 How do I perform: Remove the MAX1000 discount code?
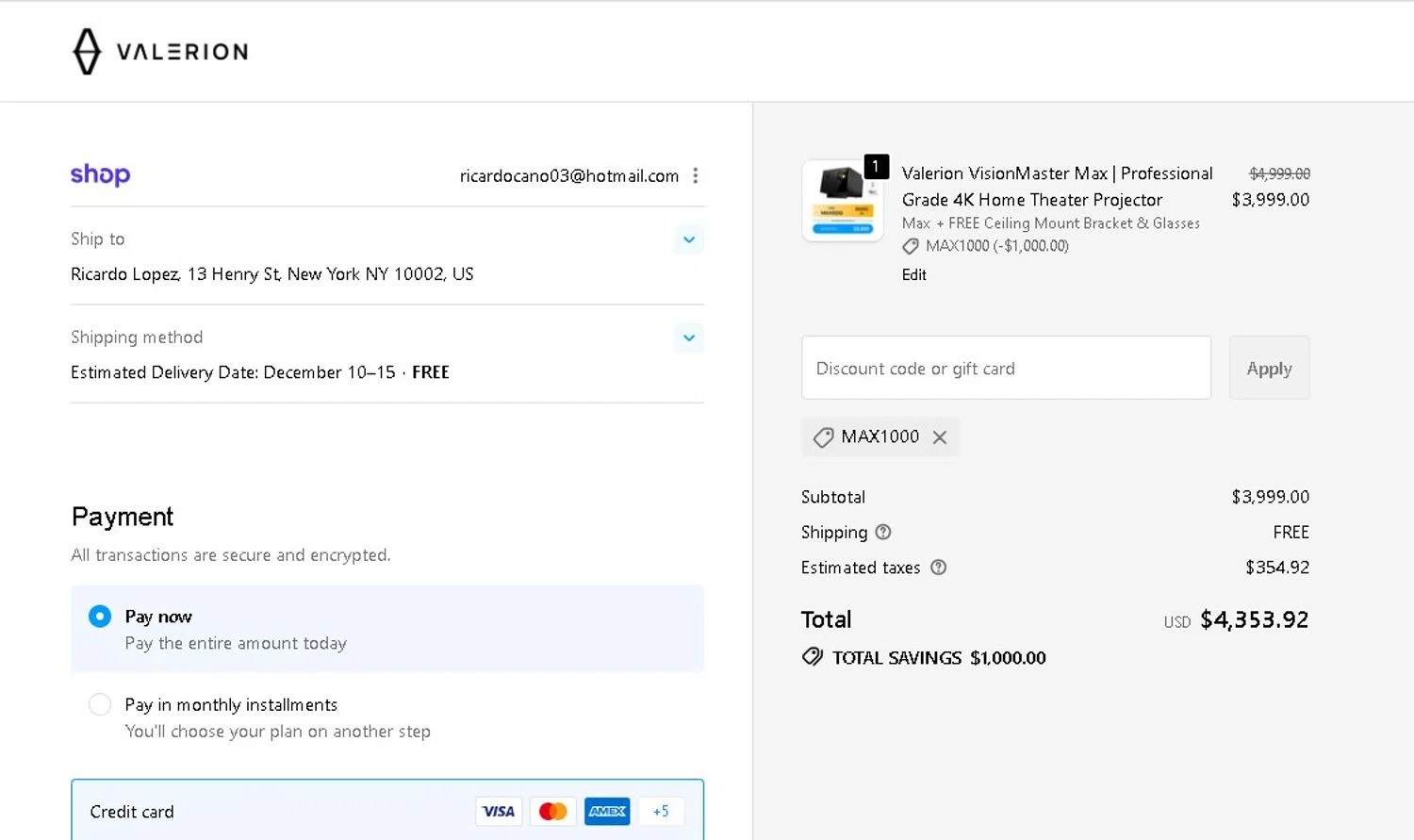point(940,436)
